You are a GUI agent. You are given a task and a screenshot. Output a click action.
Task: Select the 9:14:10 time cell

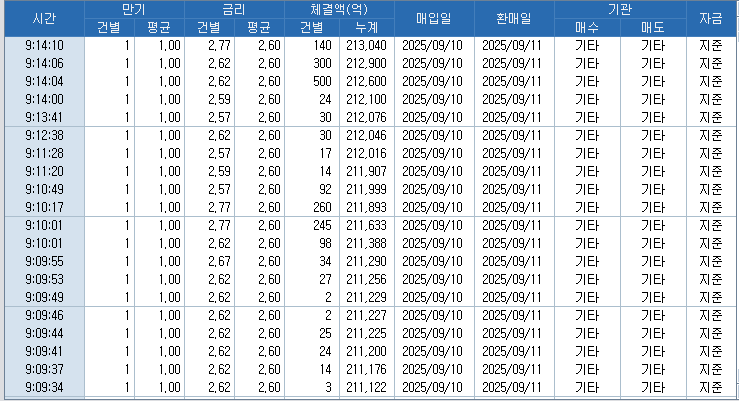44,46
